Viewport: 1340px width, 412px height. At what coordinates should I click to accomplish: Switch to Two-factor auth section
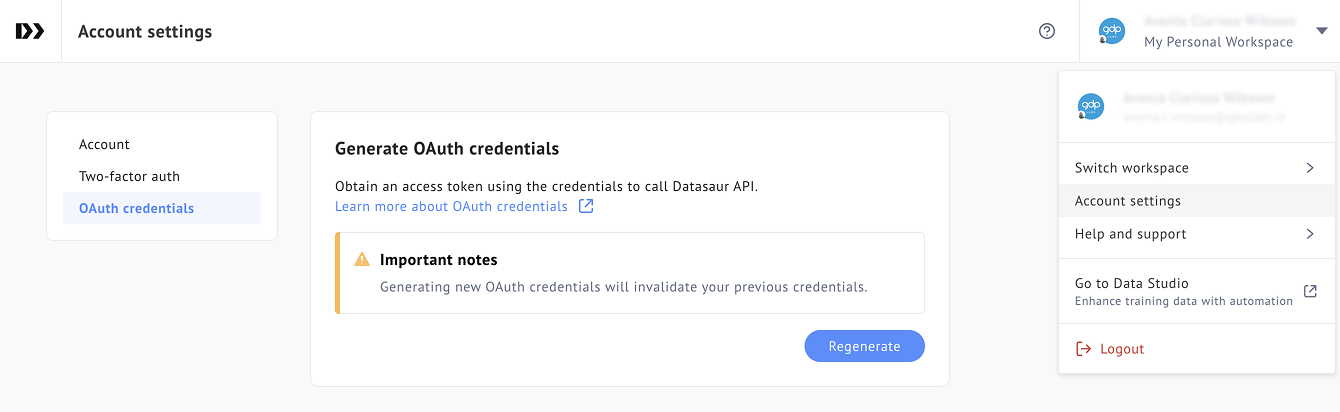pyautogui.click(x=129, y=177)
